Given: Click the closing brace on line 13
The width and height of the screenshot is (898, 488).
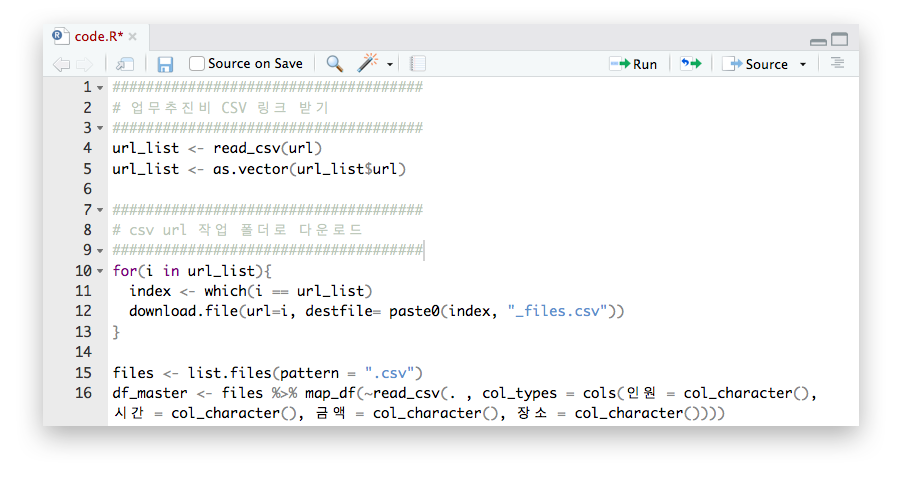Looking at the screenshot, I should click(x=116, y=332).
